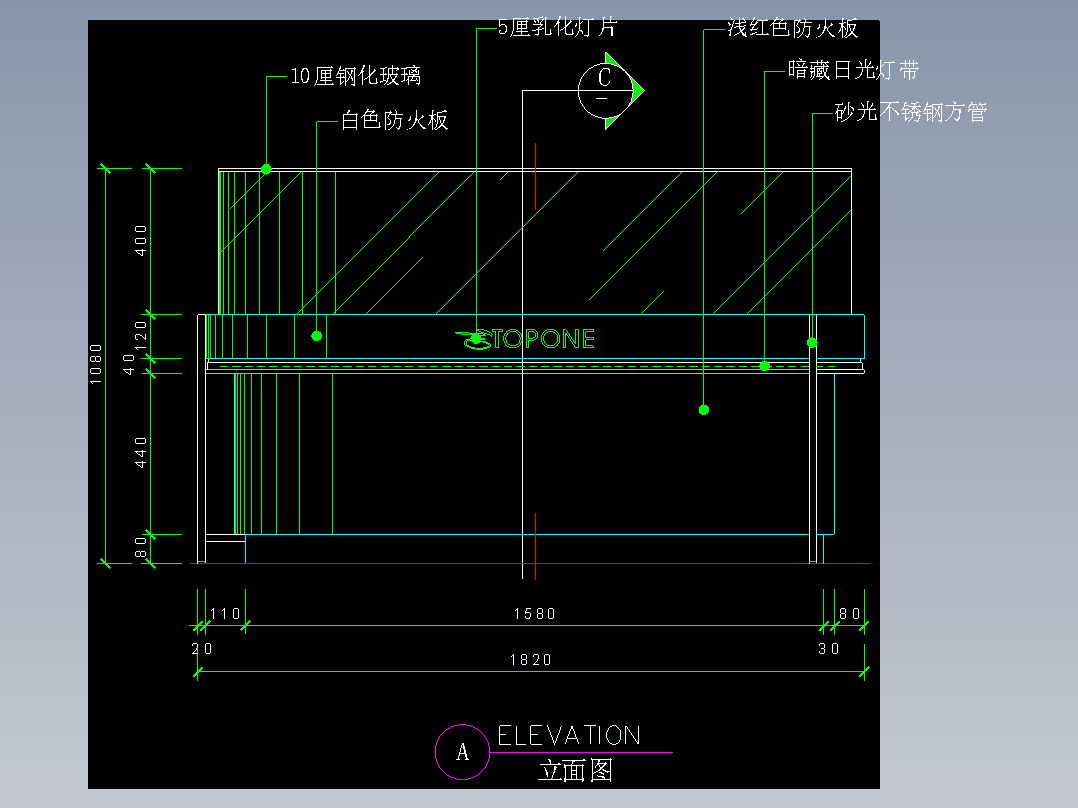Image resolution: width=1078 pixels, height=808 pixels.
Task: Select the TOPONE logo on the counter
Action: click(x=525, y=338)
